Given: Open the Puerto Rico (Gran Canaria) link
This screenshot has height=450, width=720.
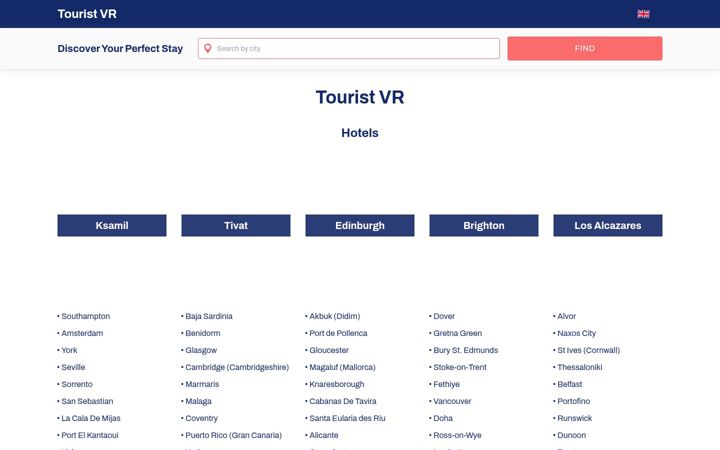Looking at the screenshot, I should pos(234,435).
